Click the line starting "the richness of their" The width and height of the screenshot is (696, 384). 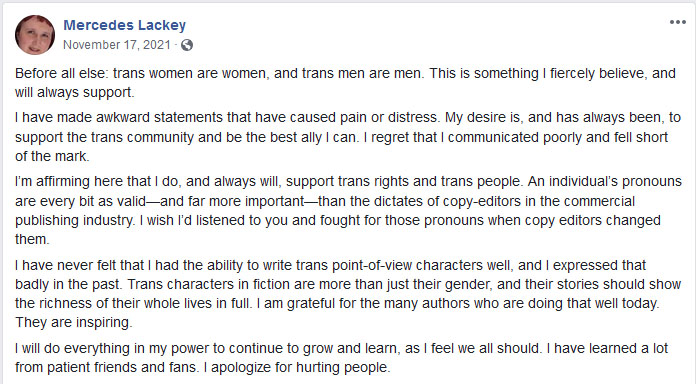click(x=337, y=303)
